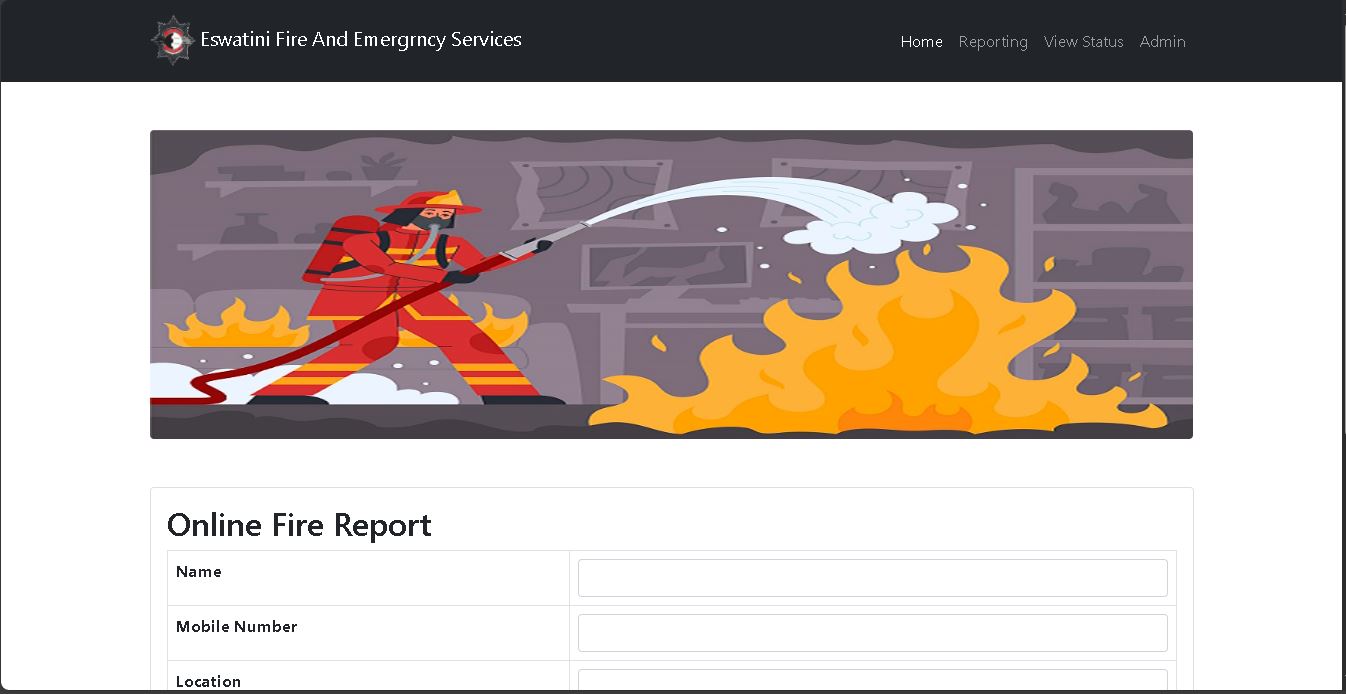This screenshot has width=1346, height=694.
Task: Click the firefighter in the banner
Action: point(420,300)
